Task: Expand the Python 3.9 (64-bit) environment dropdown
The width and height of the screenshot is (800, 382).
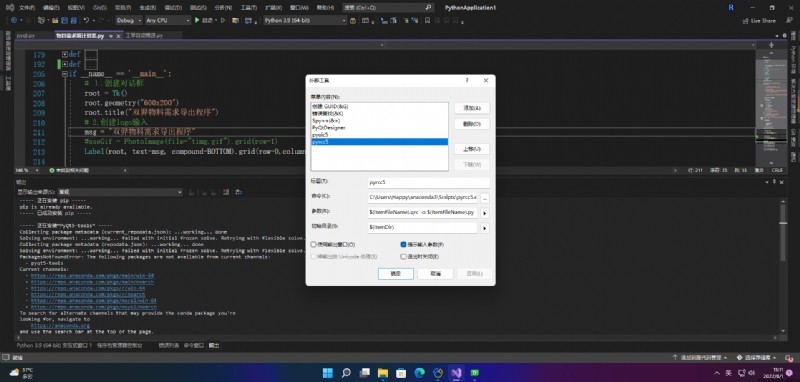Action: click(305, 20)
